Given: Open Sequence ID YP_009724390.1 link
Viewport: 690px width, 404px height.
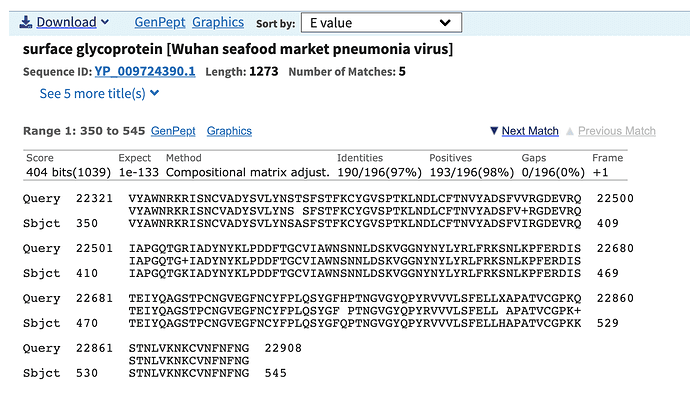Looking at the screenshot, I should point(145,71).
